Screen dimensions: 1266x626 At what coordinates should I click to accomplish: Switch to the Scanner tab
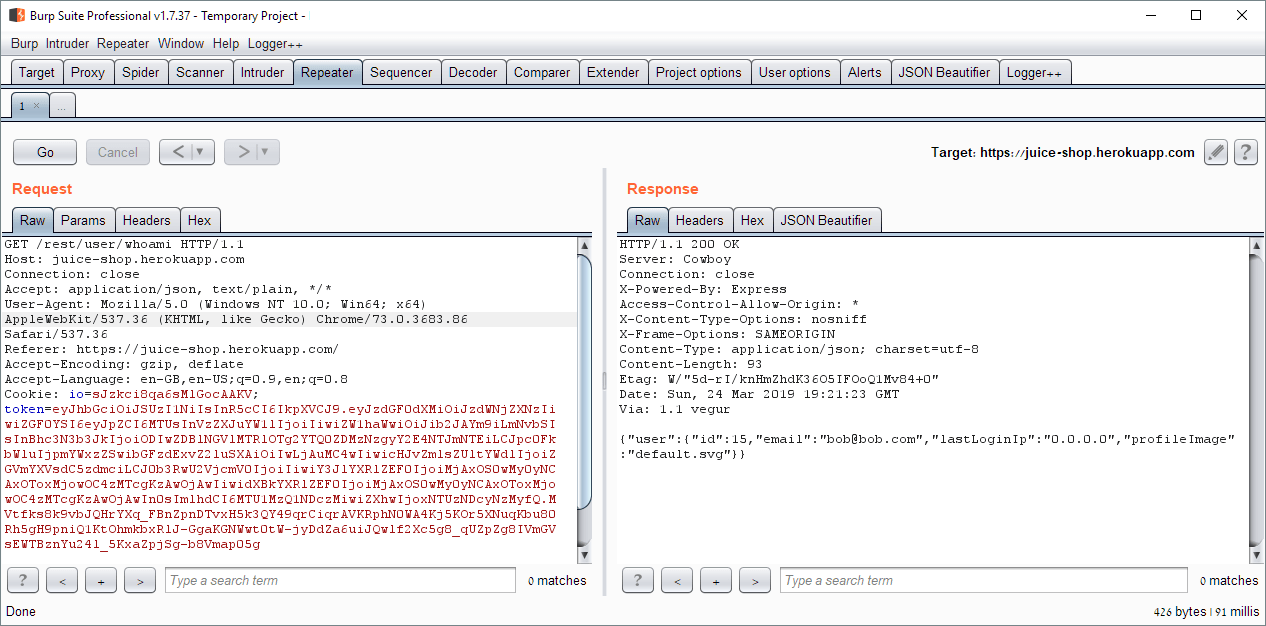200,72
